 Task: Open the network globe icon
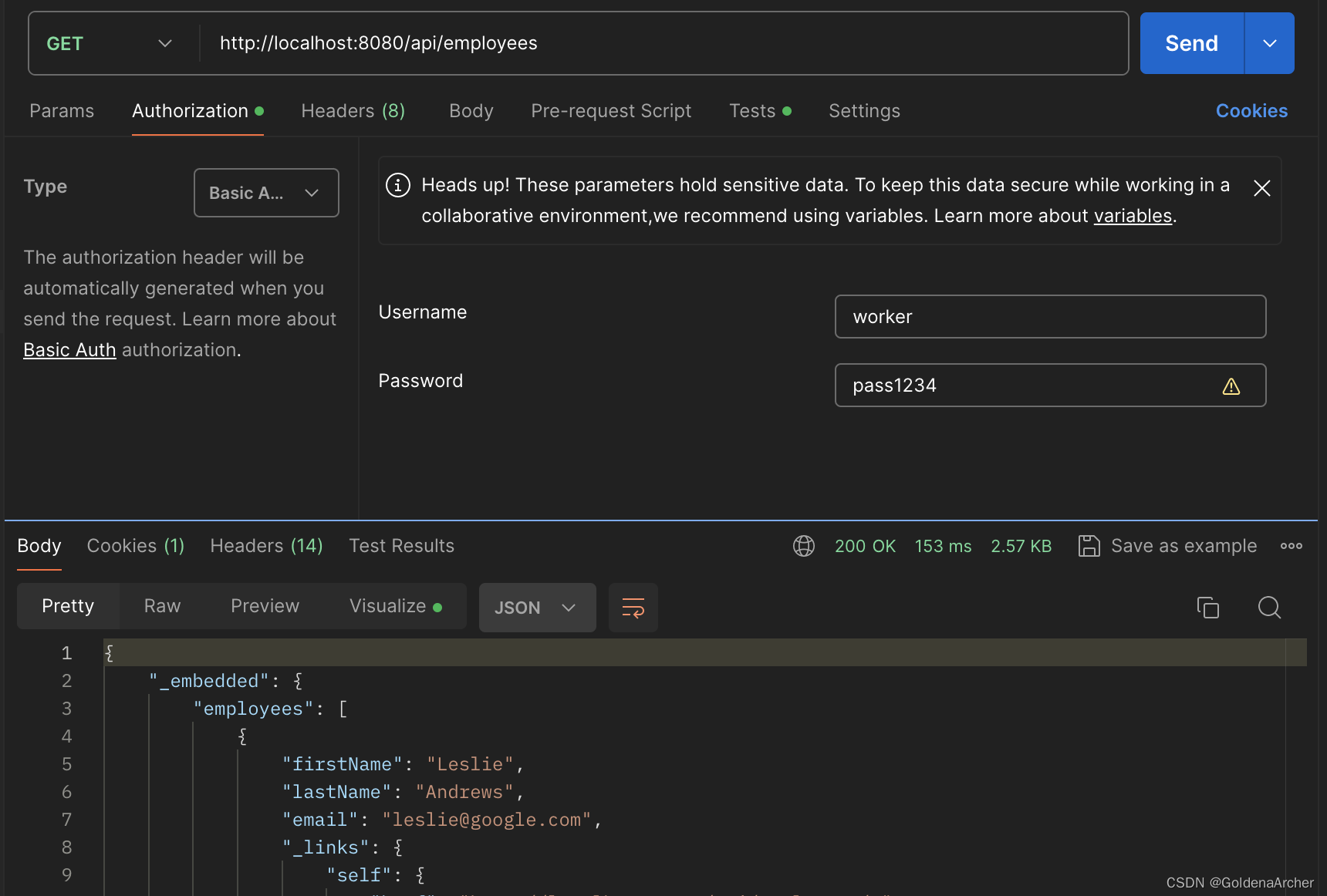804,546
